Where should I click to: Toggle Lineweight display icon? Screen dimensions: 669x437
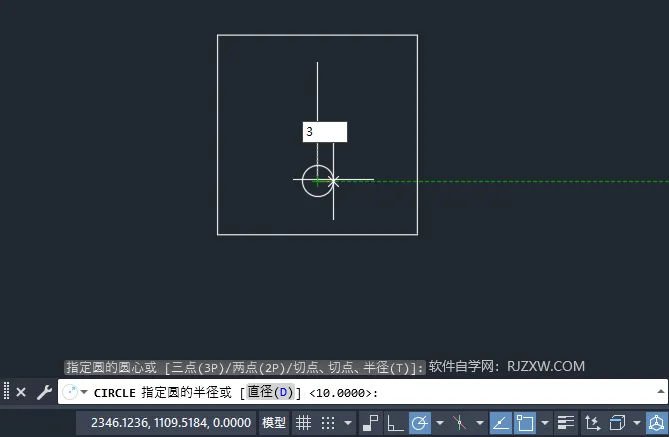tap(566, 423)
